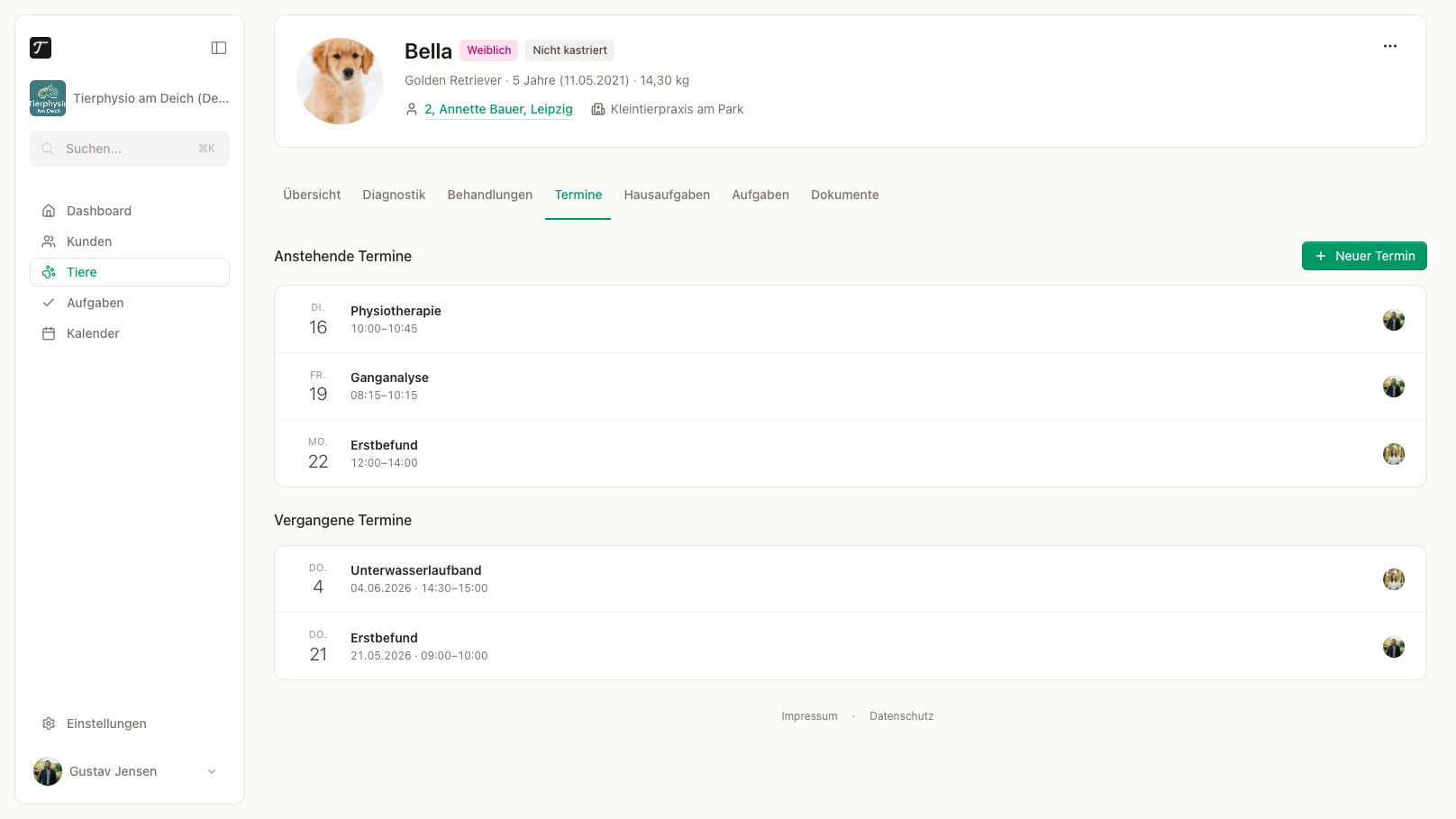1456x819 pixels.
Task: Click the owner person icon
Action: pyautogui.click(x=412, y=109)
